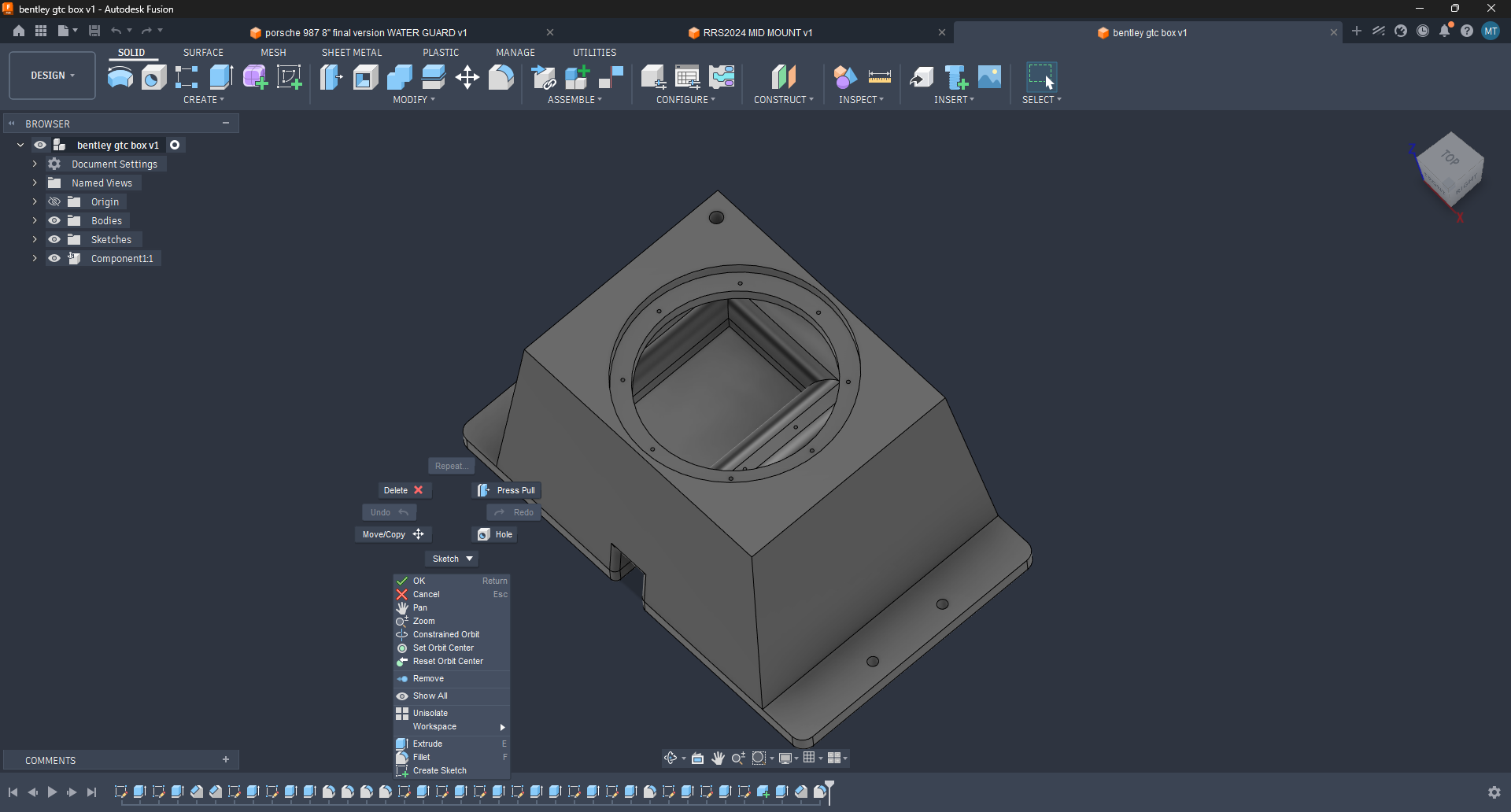Click the Measure tool icon in Inspect
This screenshot has width=1511, height=812.
coord(879,77)
